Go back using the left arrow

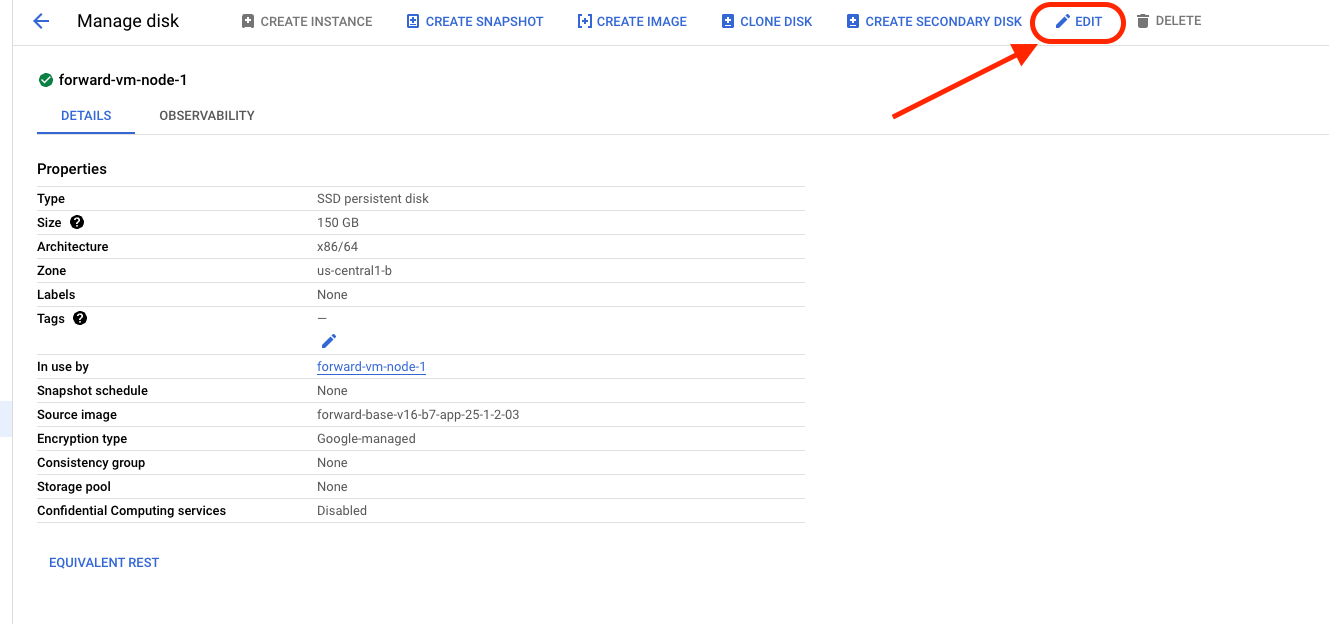41,21
